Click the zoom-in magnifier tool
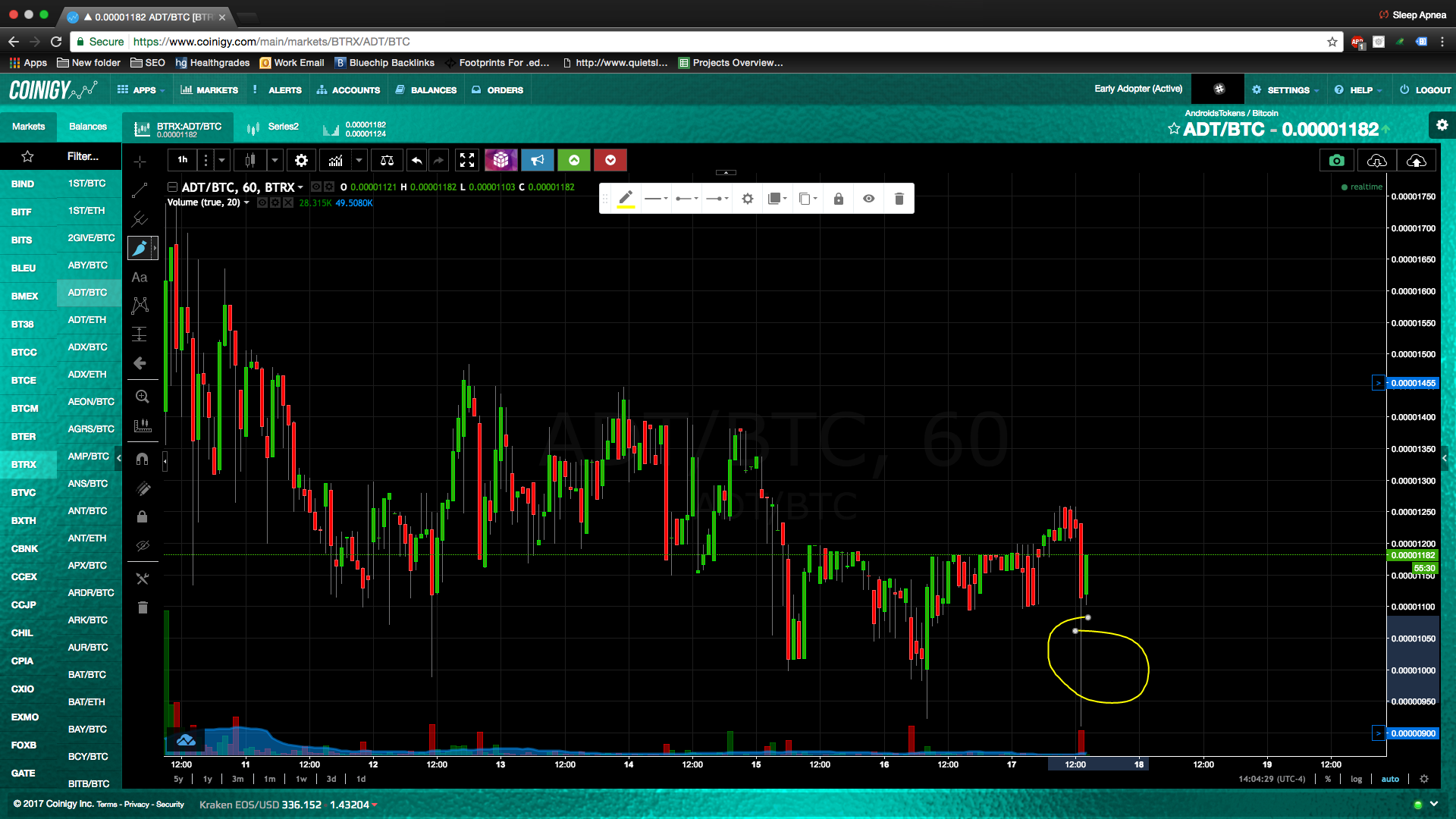The image size is (1456, 819). [142, 397]
